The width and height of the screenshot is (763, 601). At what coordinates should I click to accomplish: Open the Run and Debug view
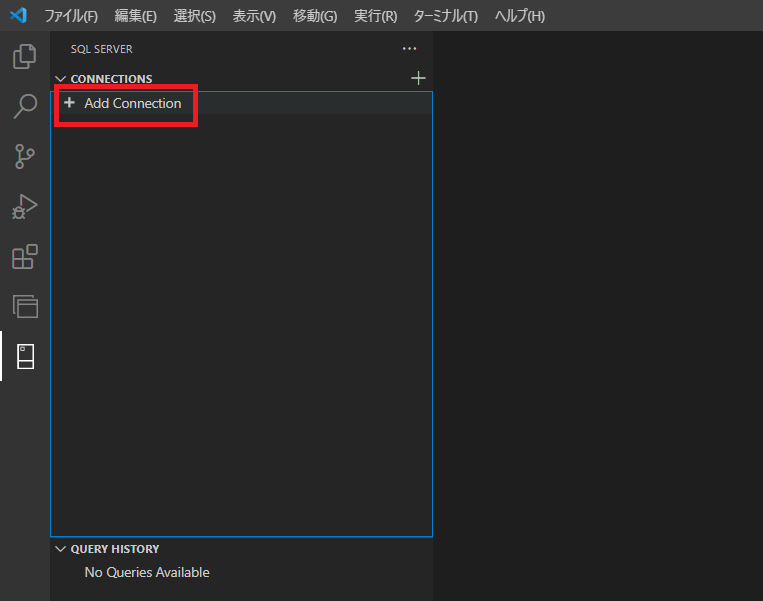pos(25,206)
